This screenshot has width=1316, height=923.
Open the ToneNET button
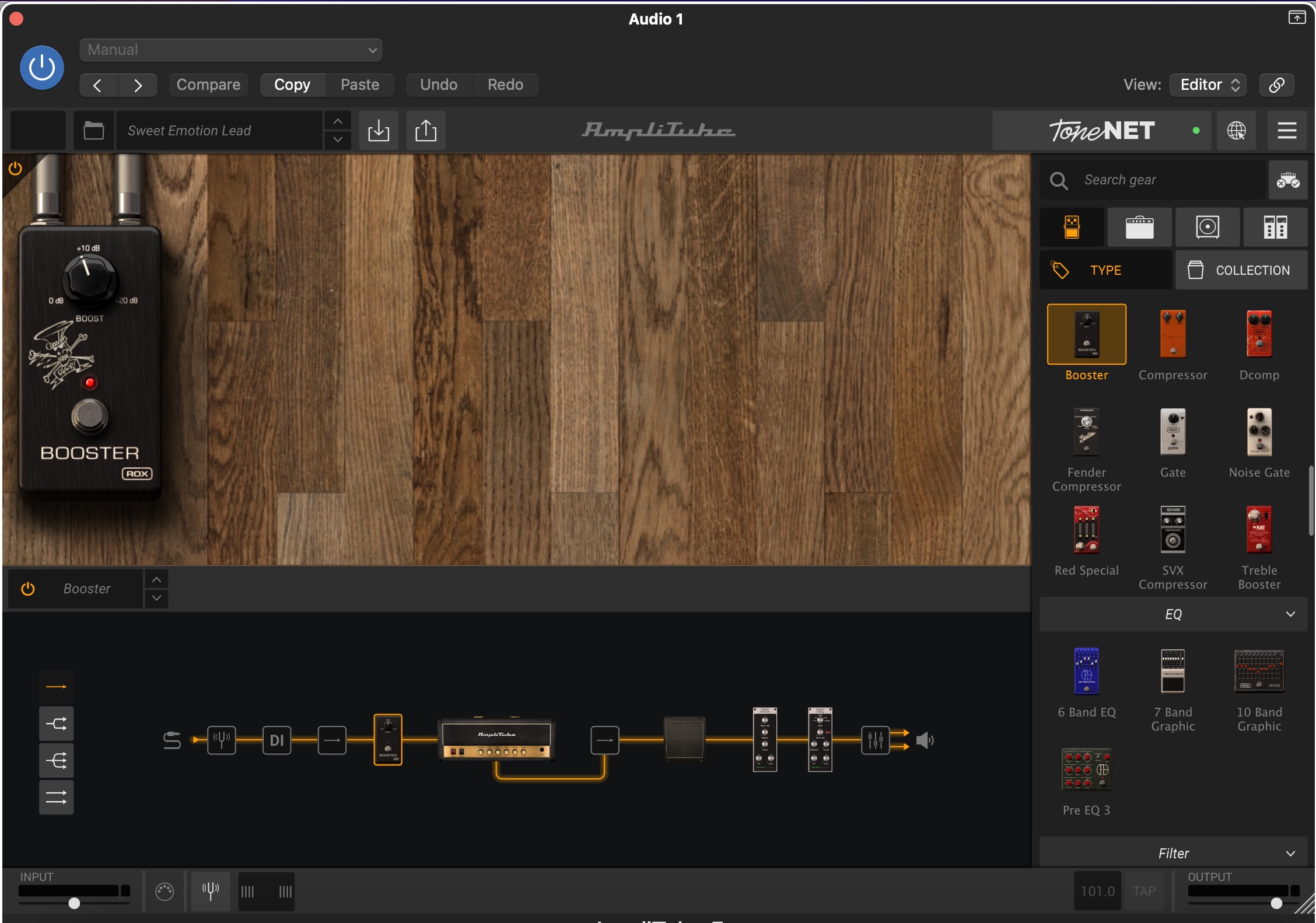coord(1101,131)
